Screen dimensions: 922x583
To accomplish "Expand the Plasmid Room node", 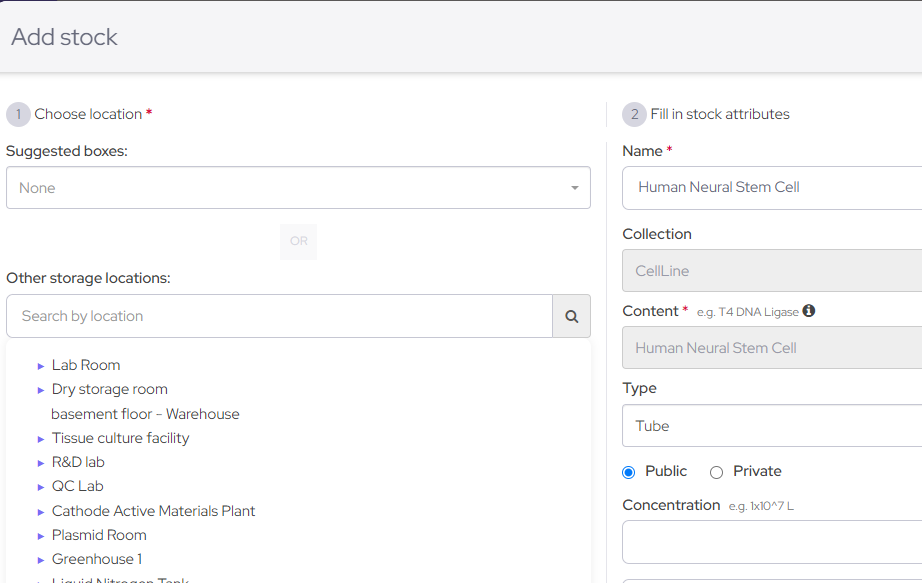I will [x=40, y=534].
